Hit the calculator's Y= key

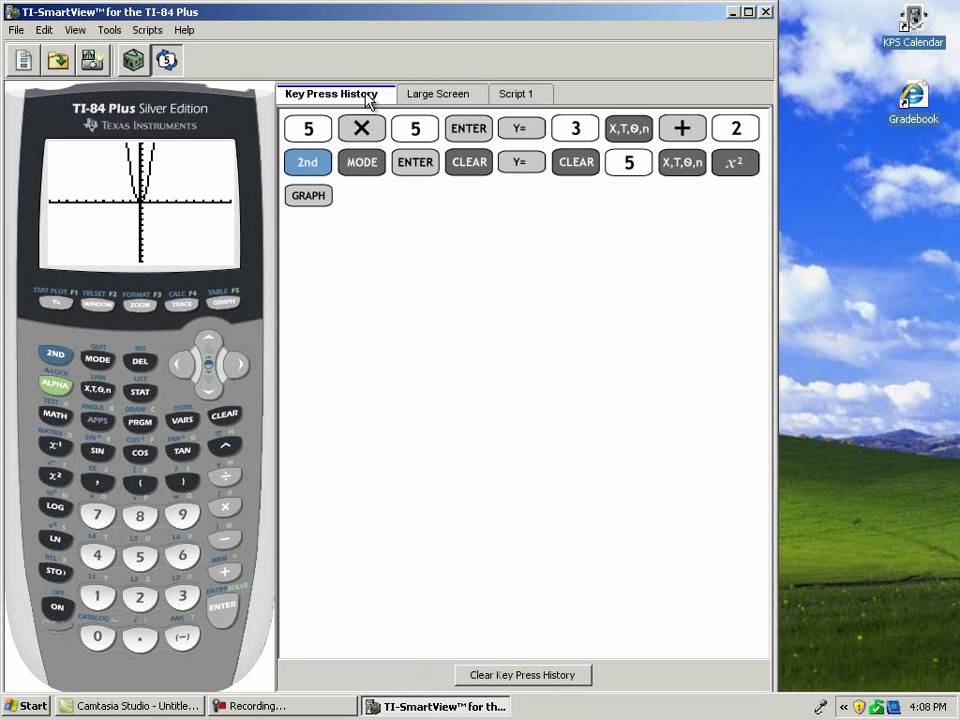click(x=56, y=302)
